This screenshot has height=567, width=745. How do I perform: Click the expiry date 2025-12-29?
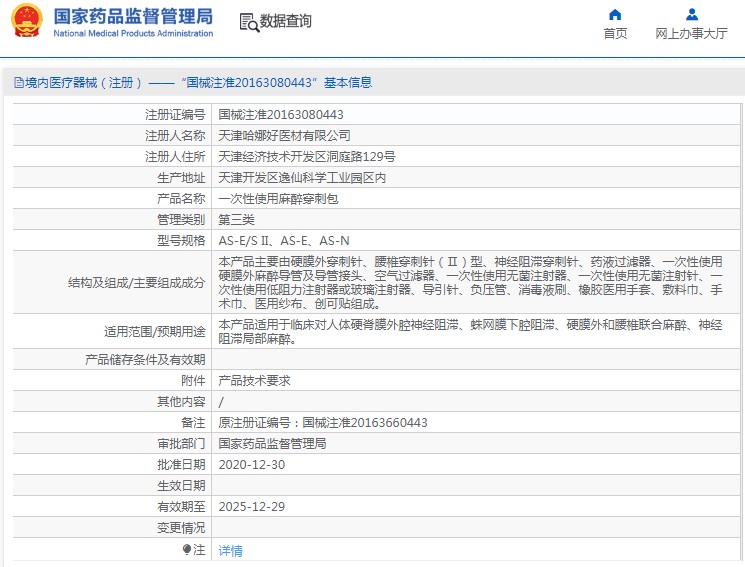252,507
